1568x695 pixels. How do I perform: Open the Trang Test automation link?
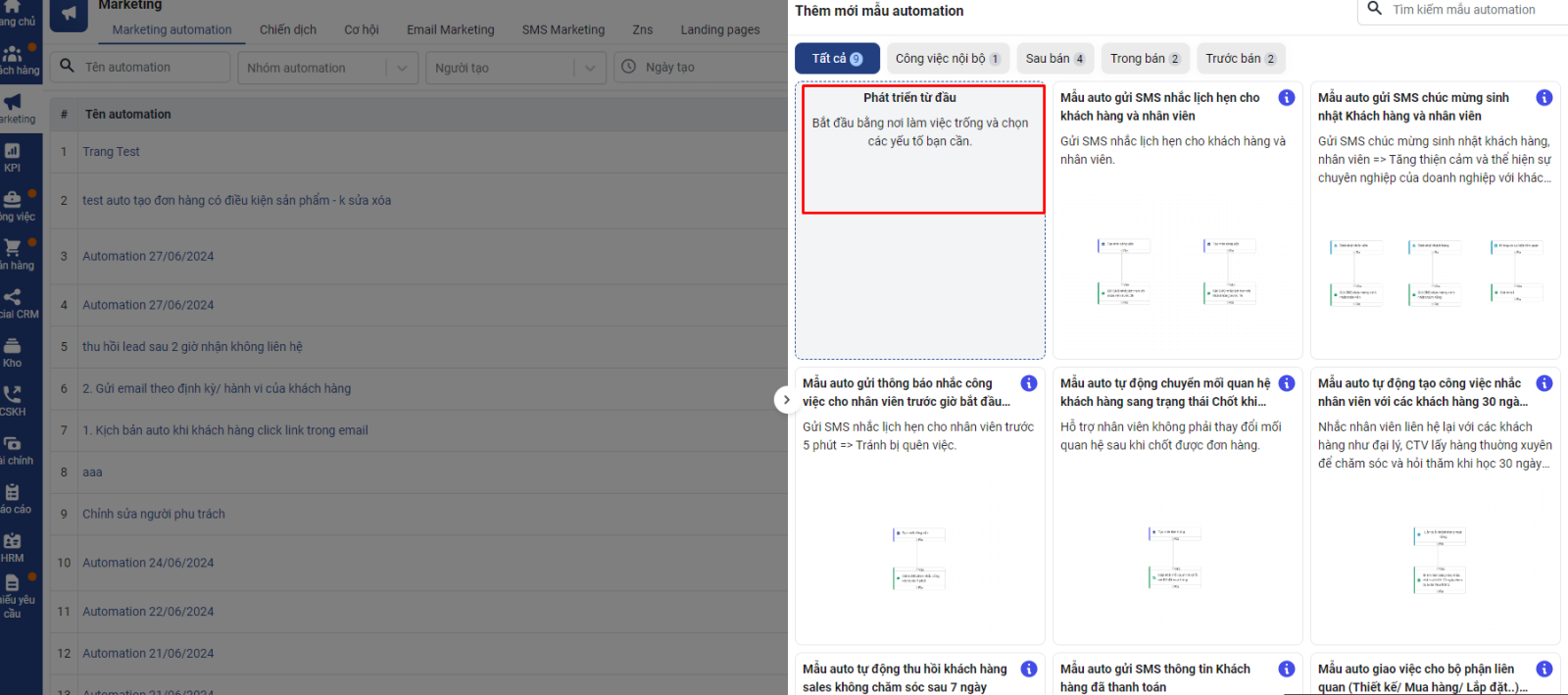111,152
